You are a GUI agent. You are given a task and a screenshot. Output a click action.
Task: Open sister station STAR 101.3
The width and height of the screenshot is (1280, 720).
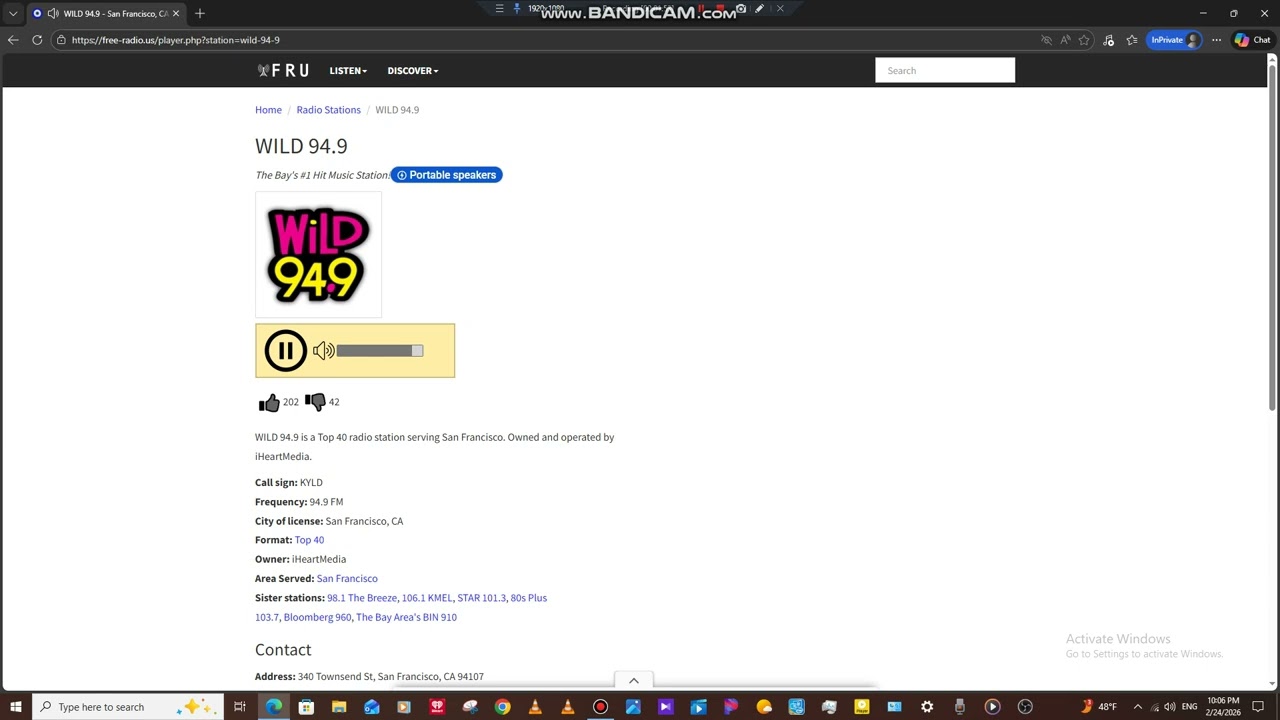[x=481, y=598]
